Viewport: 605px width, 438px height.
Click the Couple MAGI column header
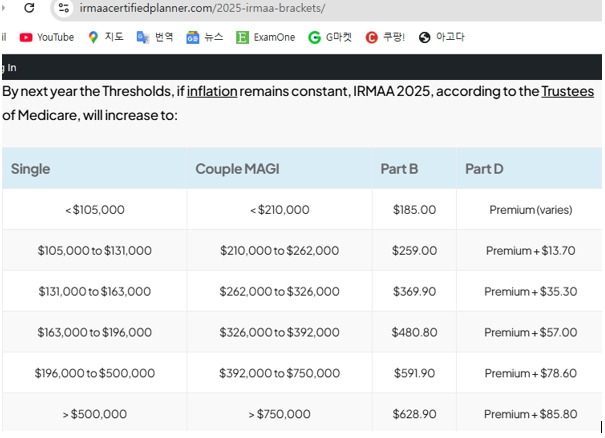tap(235, 169)
